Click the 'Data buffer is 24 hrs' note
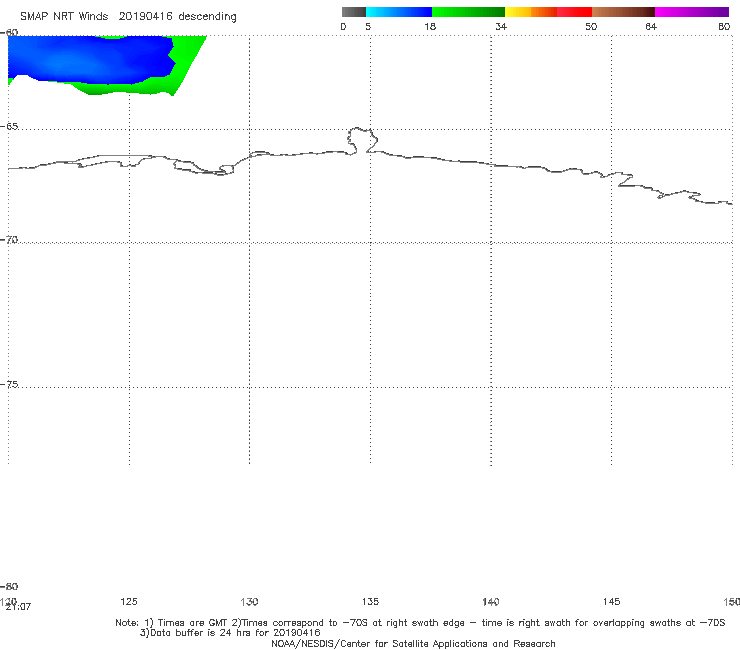The image size is (740, 650). (x=230, y=633)
